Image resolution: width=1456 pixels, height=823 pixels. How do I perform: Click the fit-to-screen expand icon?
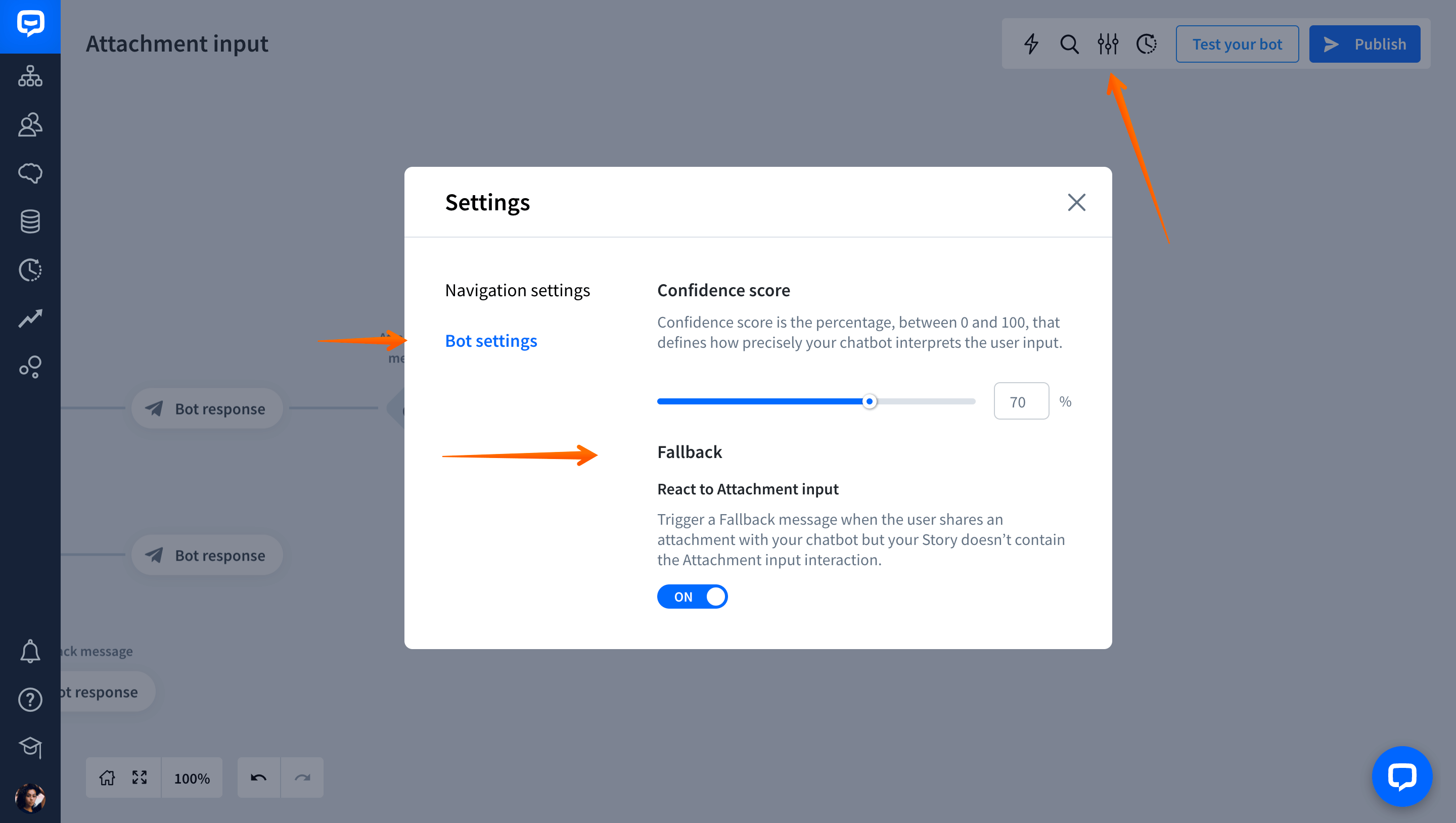click(140, 778)
